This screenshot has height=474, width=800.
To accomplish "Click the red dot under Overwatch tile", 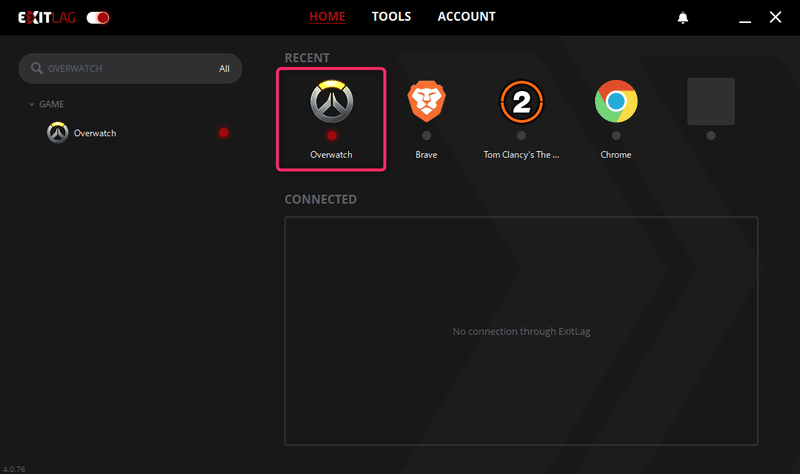I will pyautogui.click(x=332, y=136).
